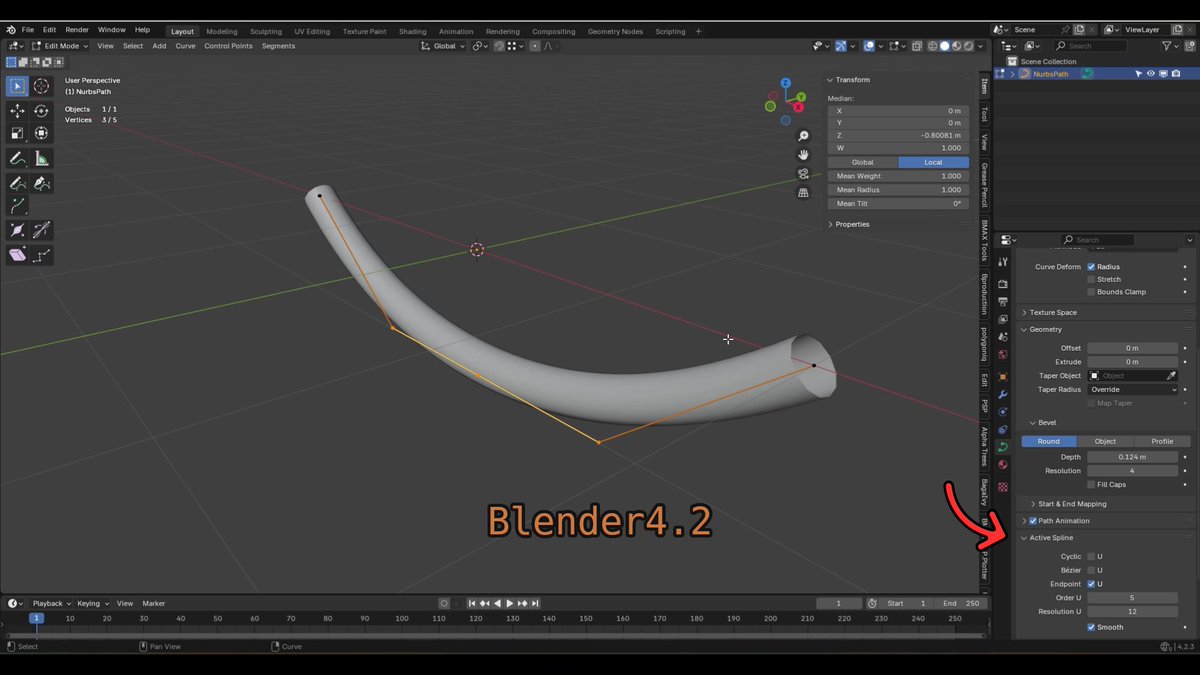Image resolution: width=1200 pixels, height=675 pixels.
Task: Hide NurbsPath in viewport with eye icon
Action: point(1150,73)
